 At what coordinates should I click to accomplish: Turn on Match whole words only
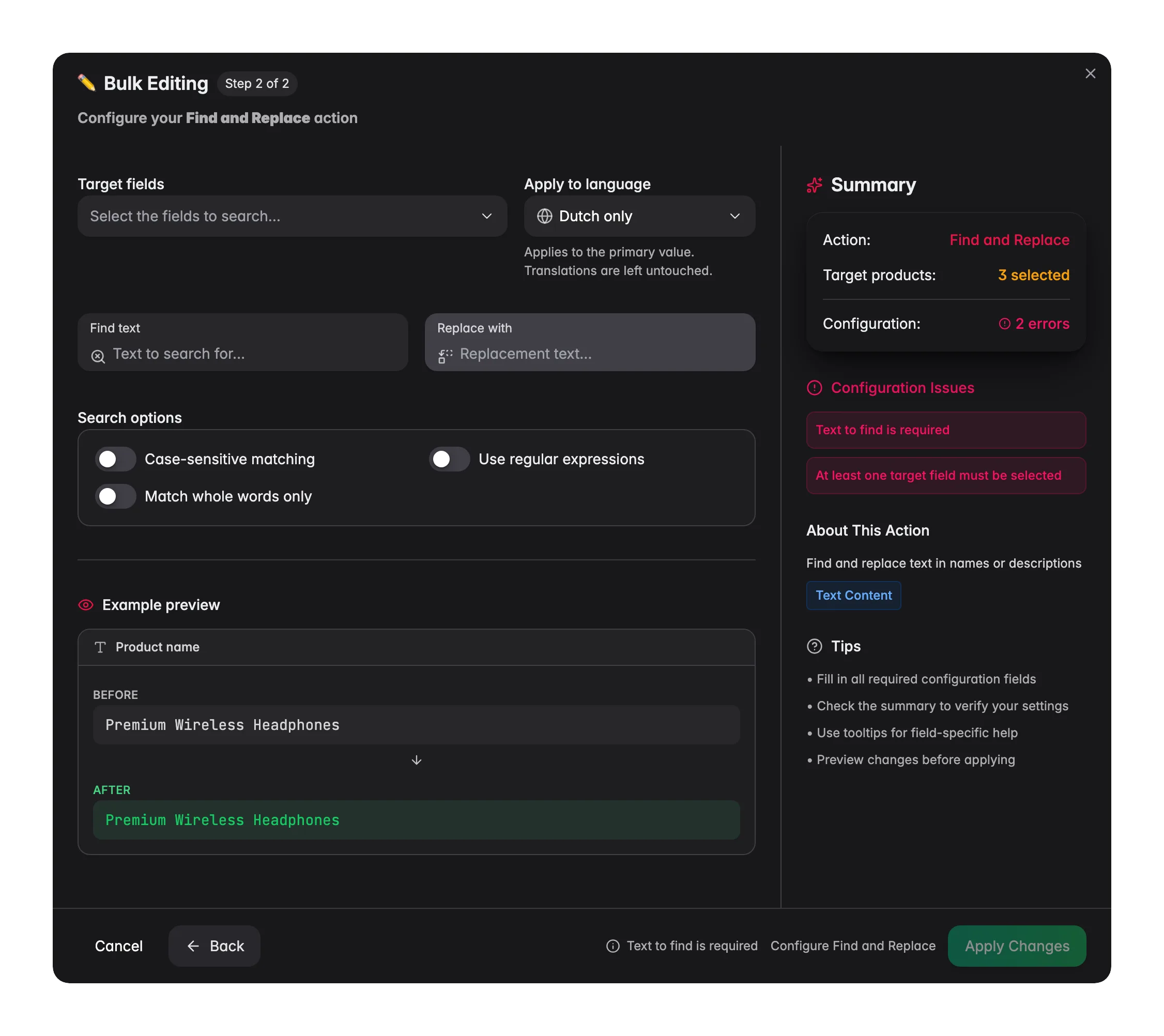click(x=116, y=497)
